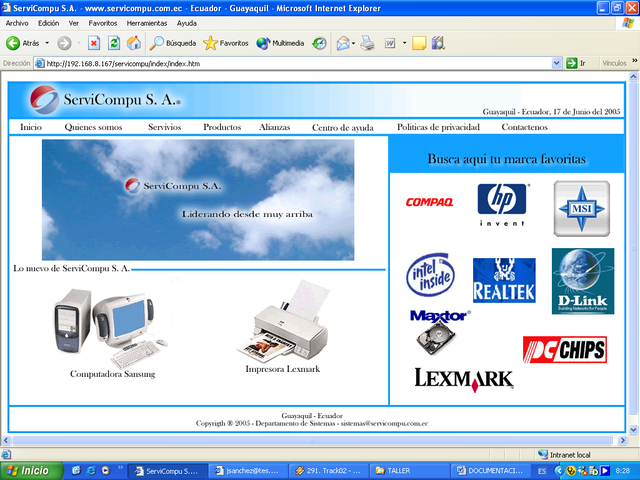
Task: Click the Research books icon
Action: tap(438, 43)
